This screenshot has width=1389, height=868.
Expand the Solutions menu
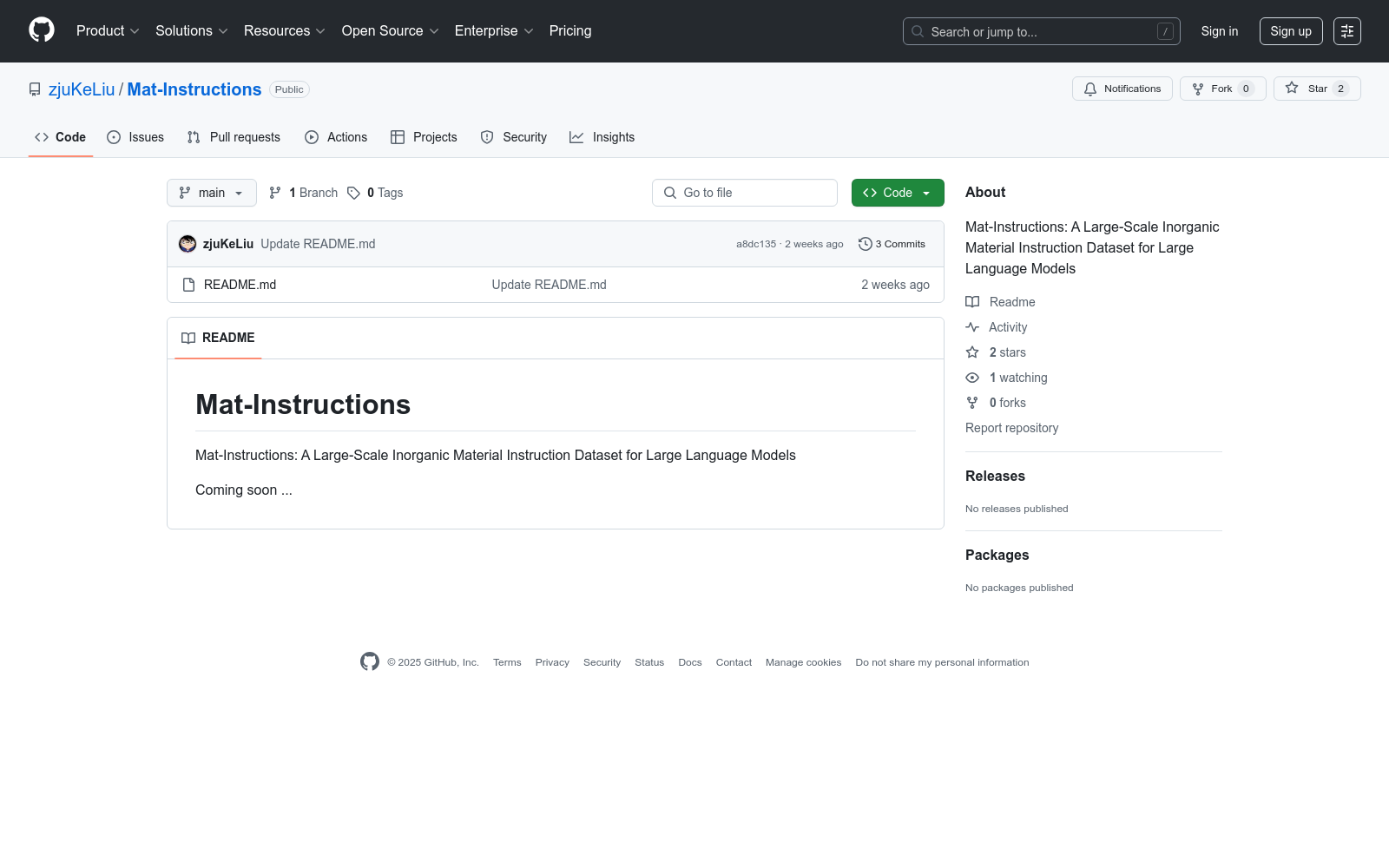pyautogui.click(x=191, y=31)
